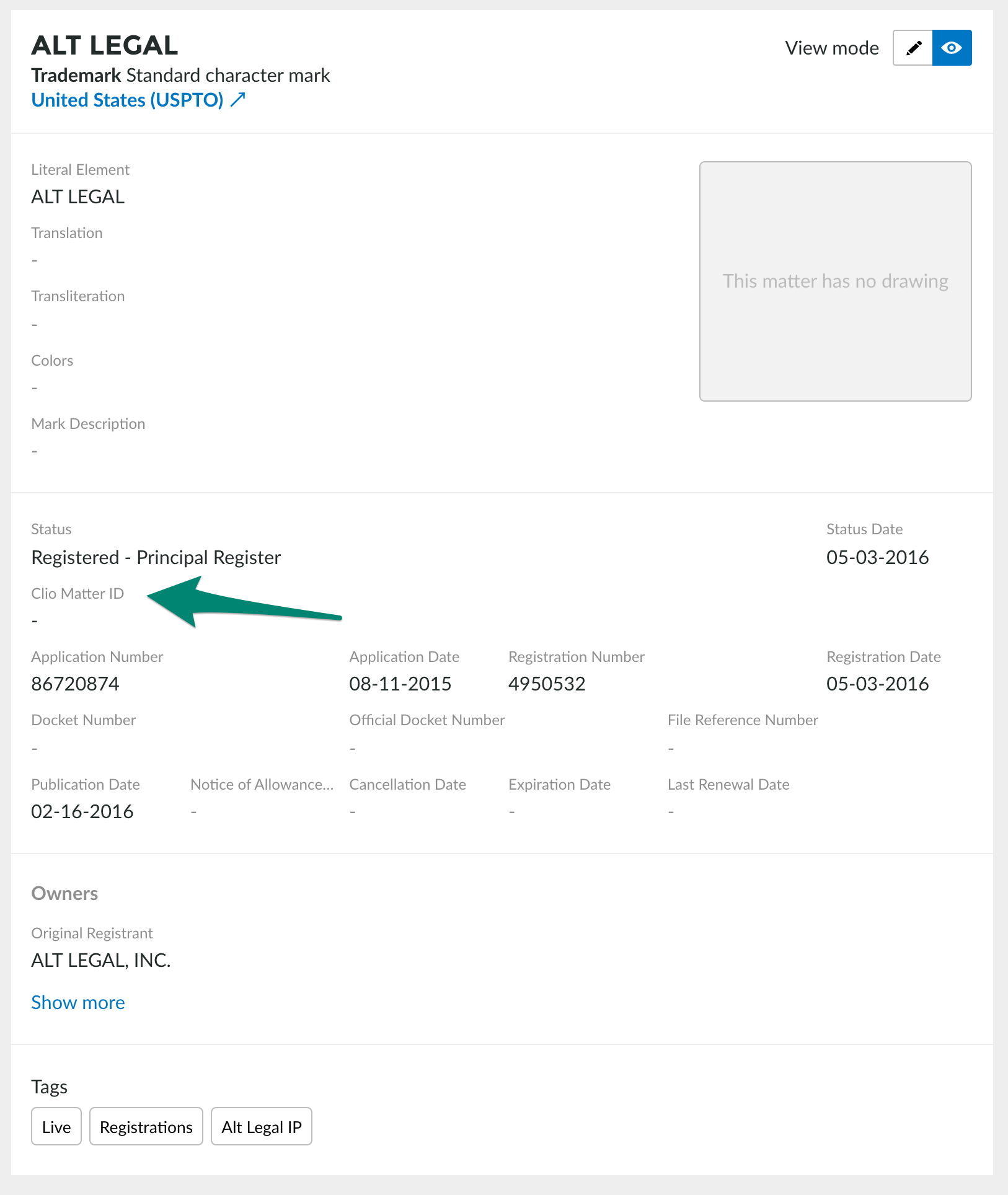Click application number 86720874
This screenshot has width=1008, height=1195.
[x=76, y=684]
